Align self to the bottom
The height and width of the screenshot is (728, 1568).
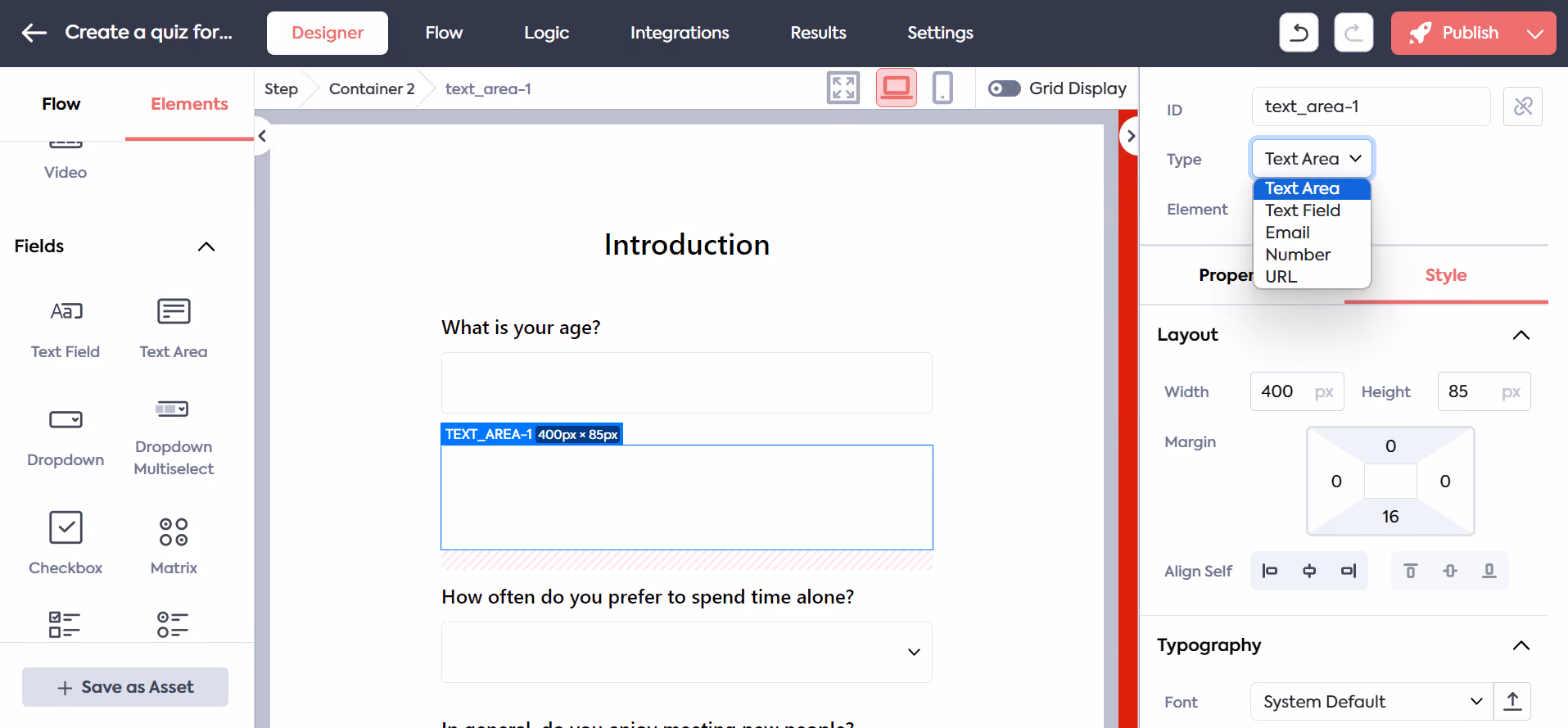[1489, 571]
